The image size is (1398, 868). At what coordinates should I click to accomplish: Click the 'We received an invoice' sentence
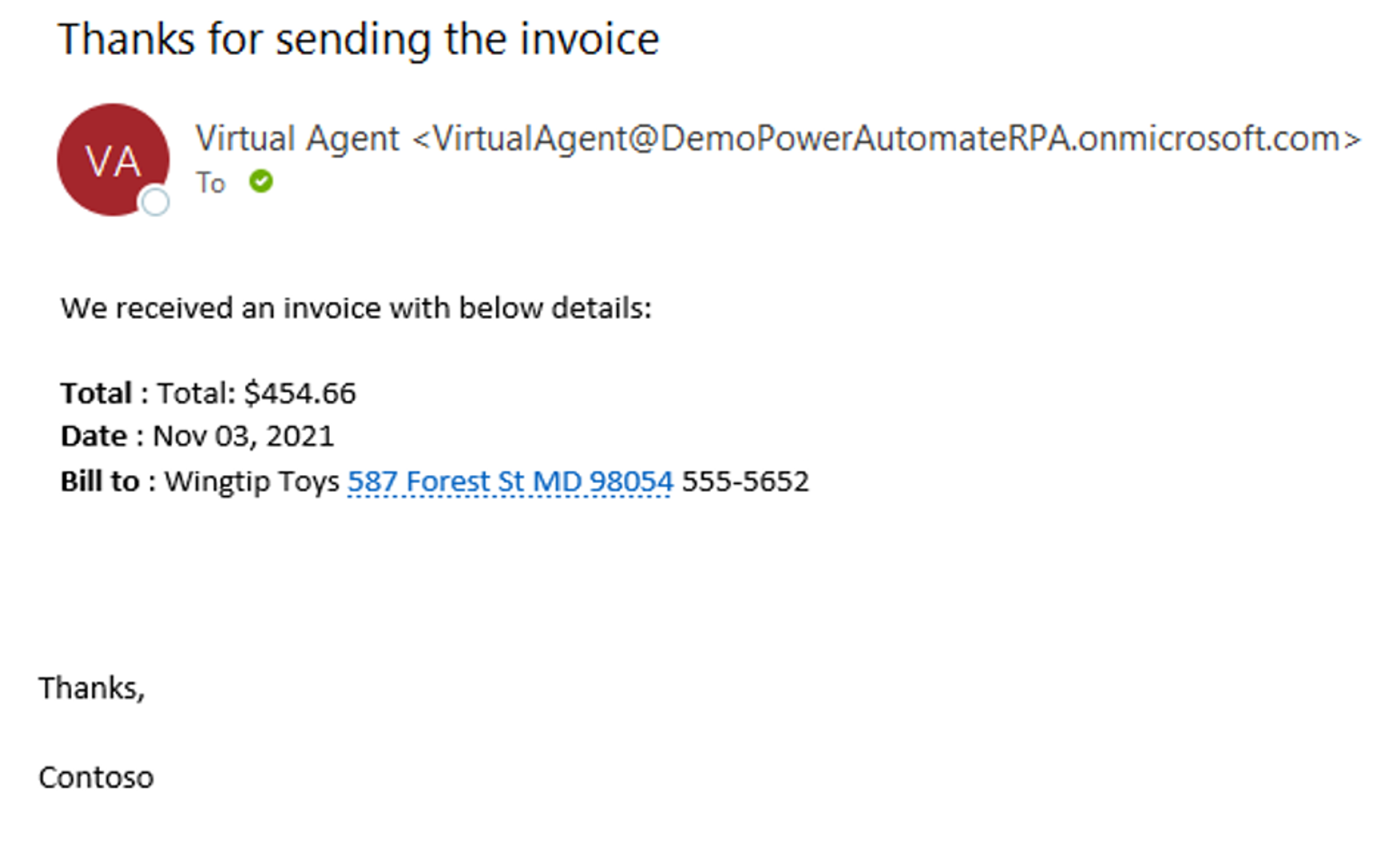coord(356,308)
